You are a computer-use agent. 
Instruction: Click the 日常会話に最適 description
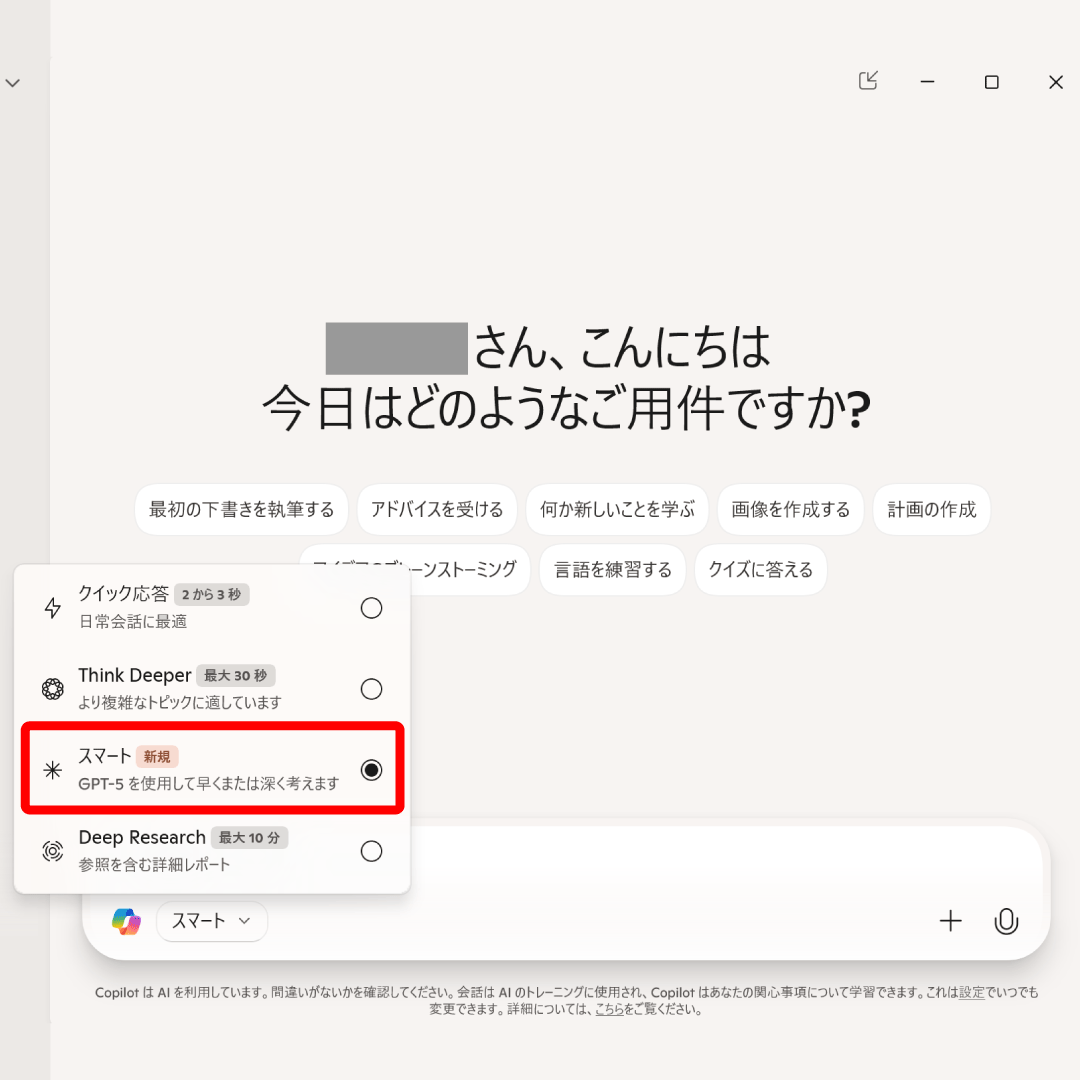click(133, 622)
